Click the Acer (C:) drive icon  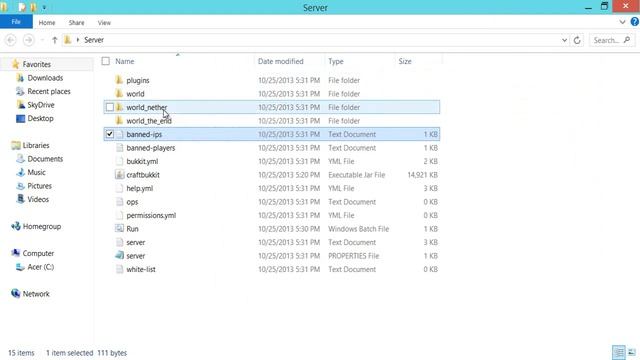[x=20, y=267]
